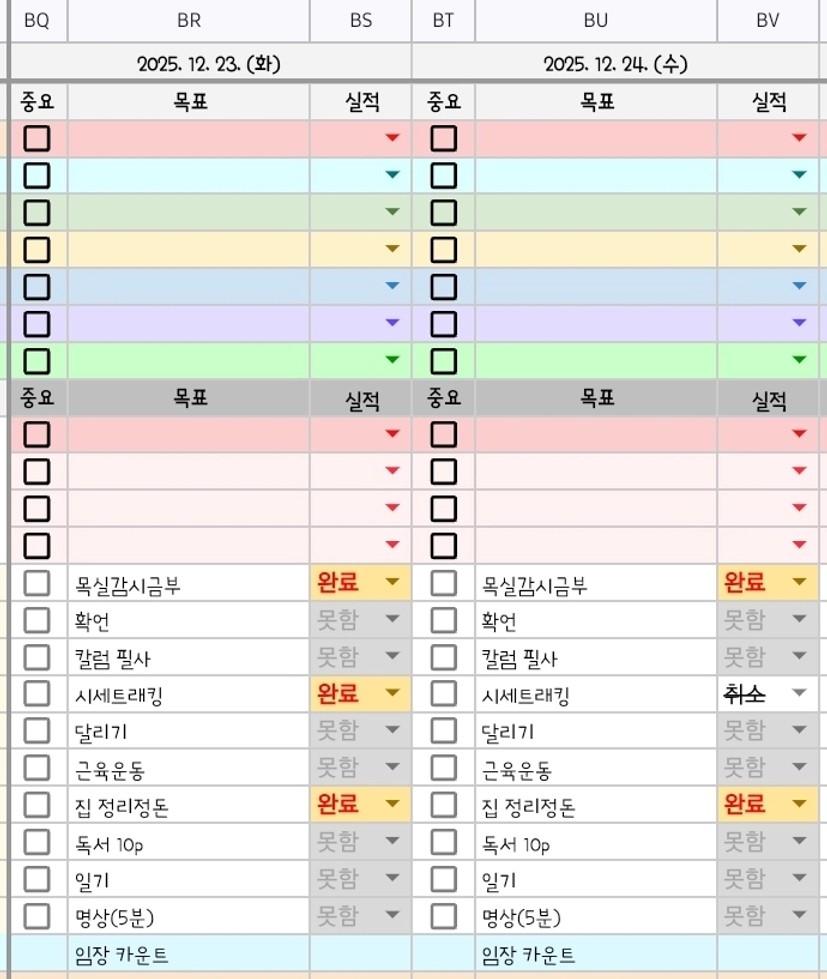The height and width of the screenshot is (979, 827).
Task: Check the yellow row checkbox in column BT
Action: coord(443,249)
